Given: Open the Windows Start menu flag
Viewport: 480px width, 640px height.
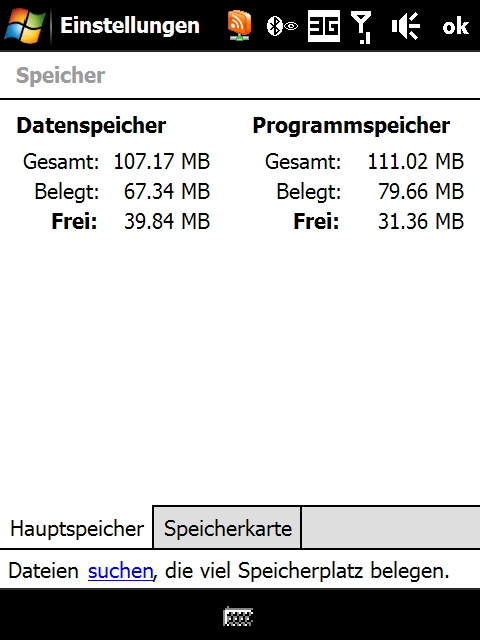Looking at the screenshot, I should [x=24, y=26].
